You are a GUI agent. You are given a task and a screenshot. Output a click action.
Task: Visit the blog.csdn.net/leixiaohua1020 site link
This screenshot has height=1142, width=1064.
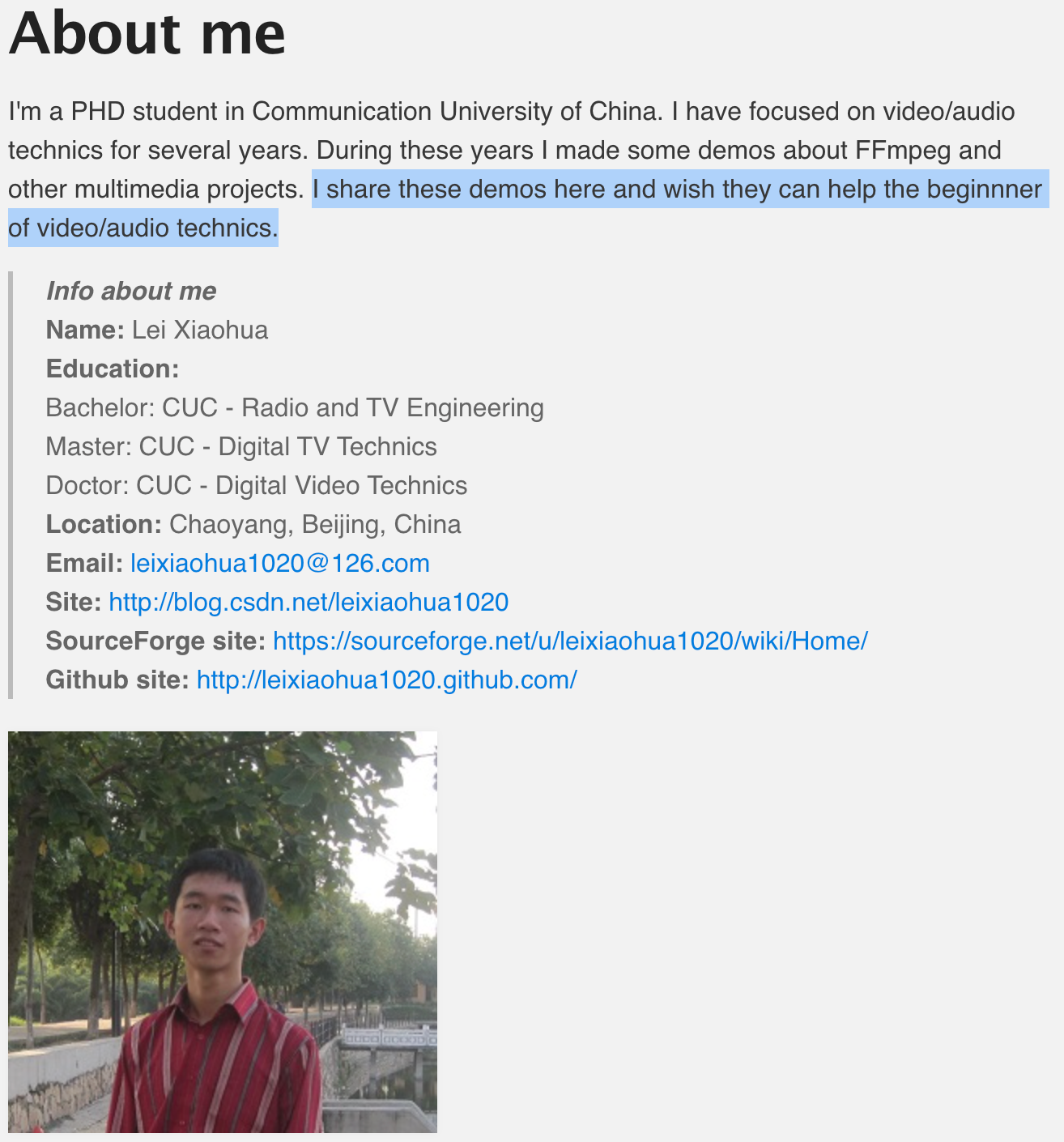click(x=309, y=602)
